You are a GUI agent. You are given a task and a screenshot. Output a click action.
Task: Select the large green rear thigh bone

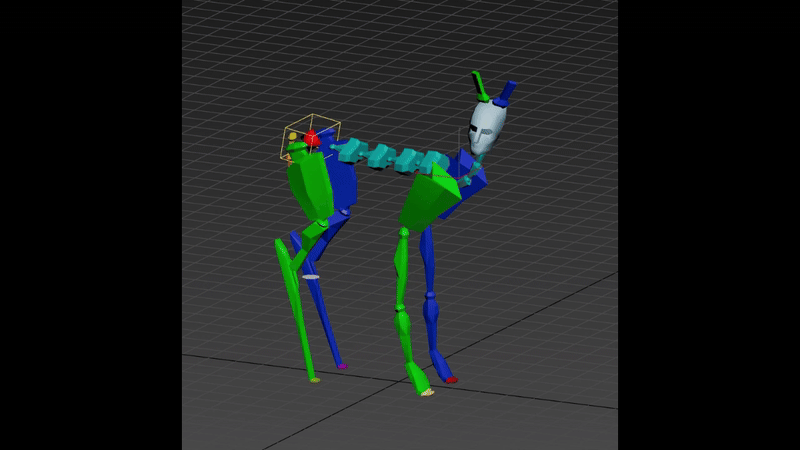pyautogui.click(x=310, y=187)
